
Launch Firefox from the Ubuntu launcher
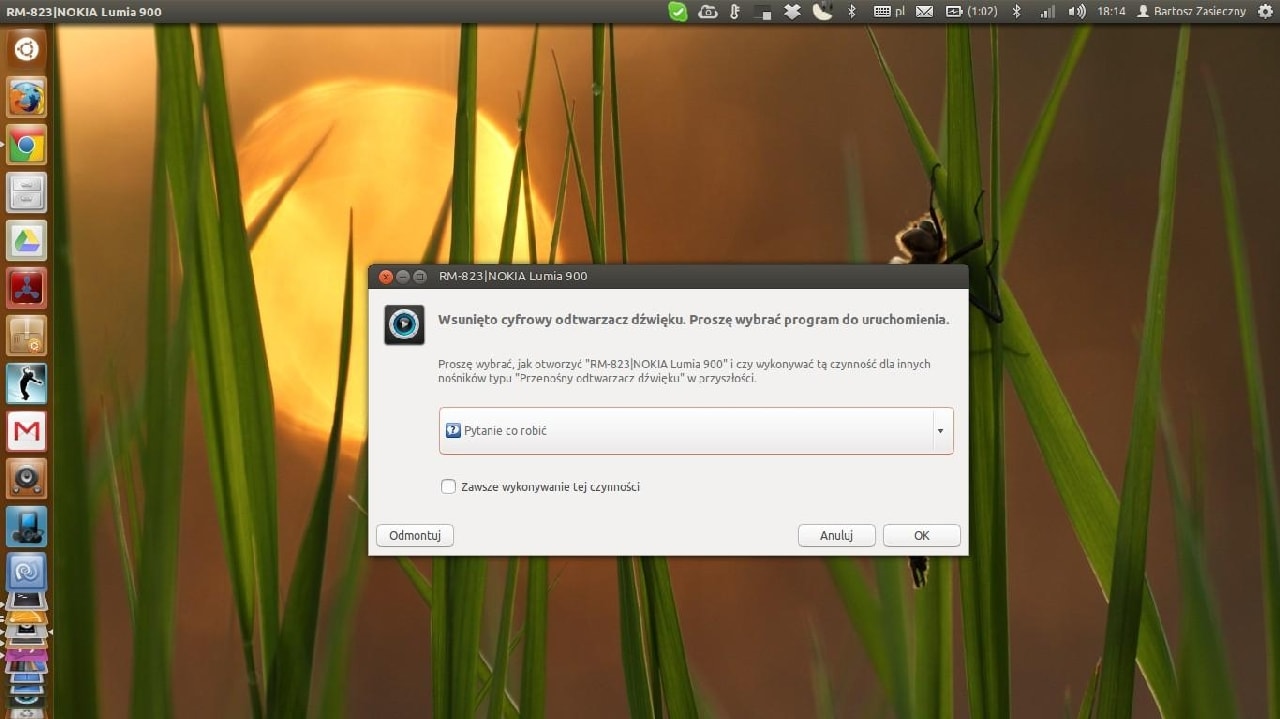(x=26, y=97)
